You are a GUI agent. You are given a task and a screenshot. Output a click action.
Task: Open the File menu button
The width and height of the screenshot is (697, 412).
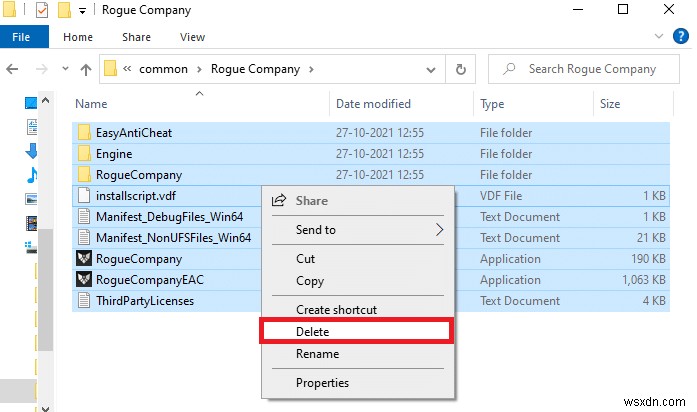click(22, 37)
